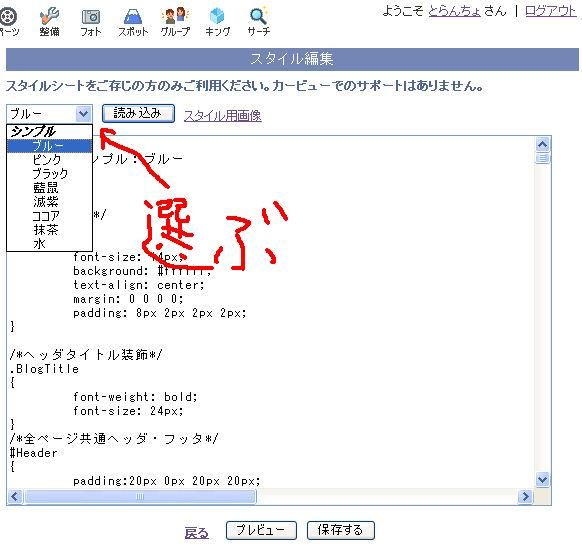Open the スタイル用画像 link

click(x=223, y=116)
